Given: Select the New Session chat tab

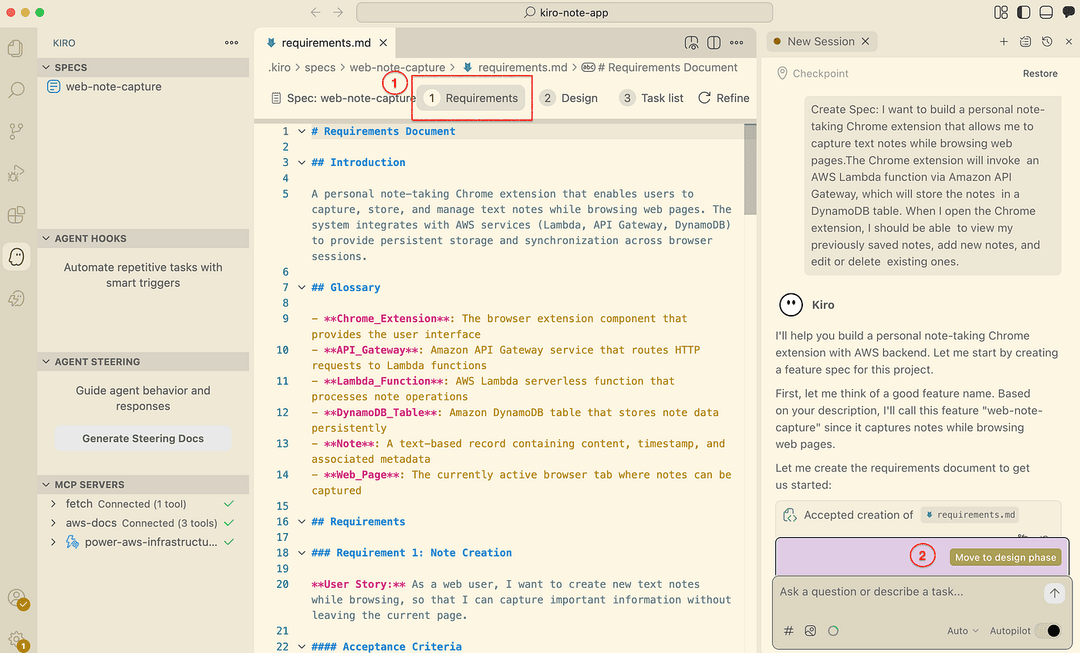Looking at the screenshot, I should (820, 41).
